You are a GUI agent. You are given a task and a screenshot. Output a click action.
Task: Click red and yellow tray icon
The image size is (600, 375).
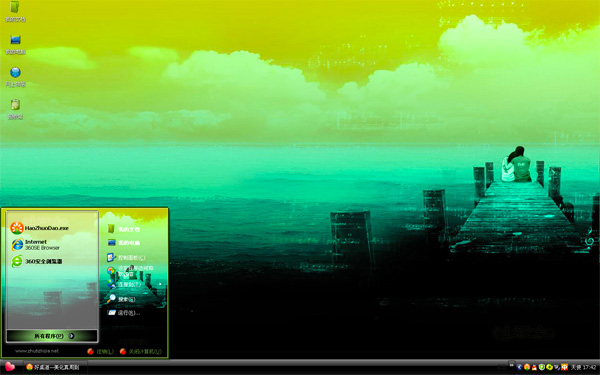point(534,367)
